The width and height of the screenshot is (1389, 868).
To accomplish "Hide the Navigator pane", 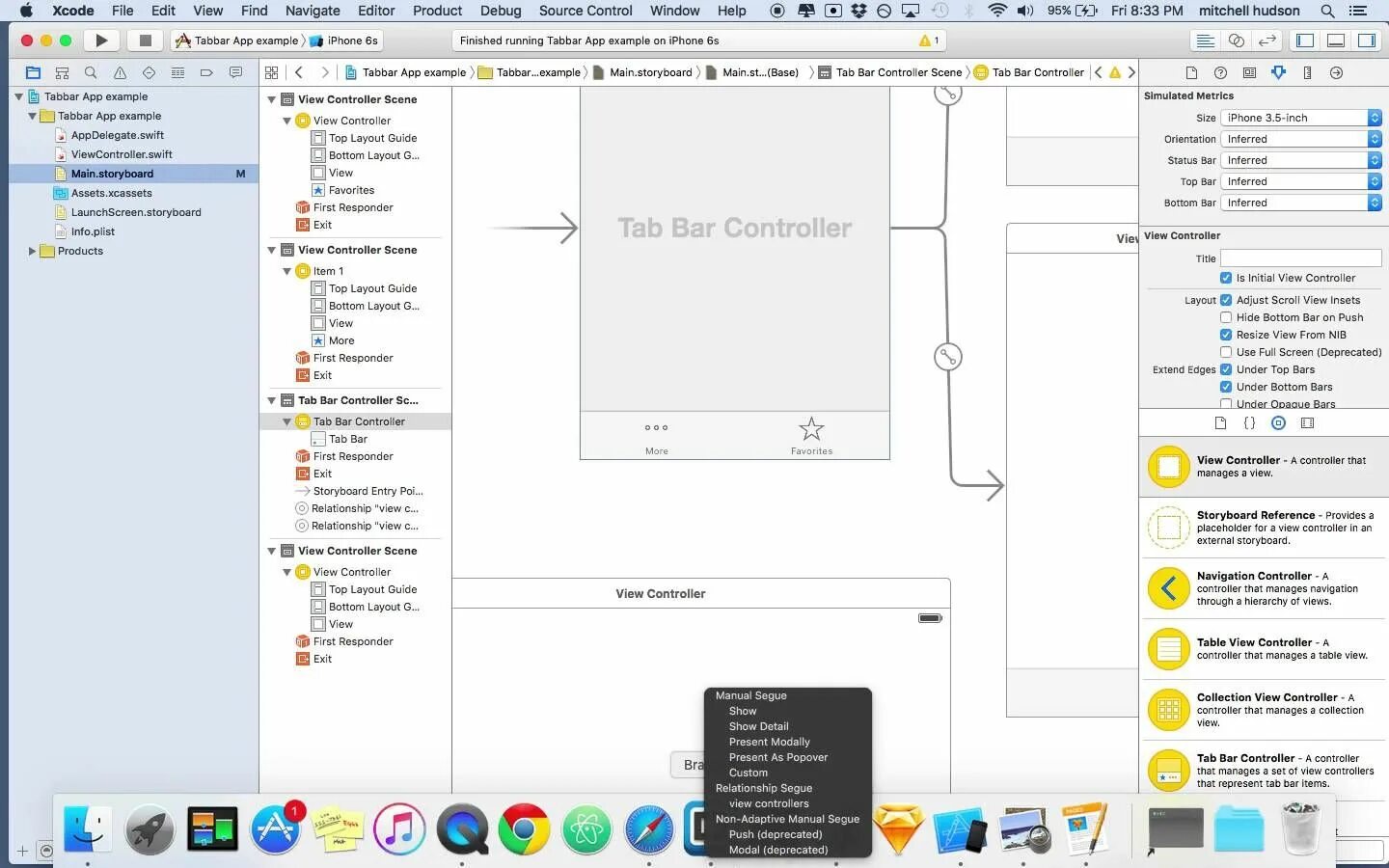I will (x=1305, y=41).
